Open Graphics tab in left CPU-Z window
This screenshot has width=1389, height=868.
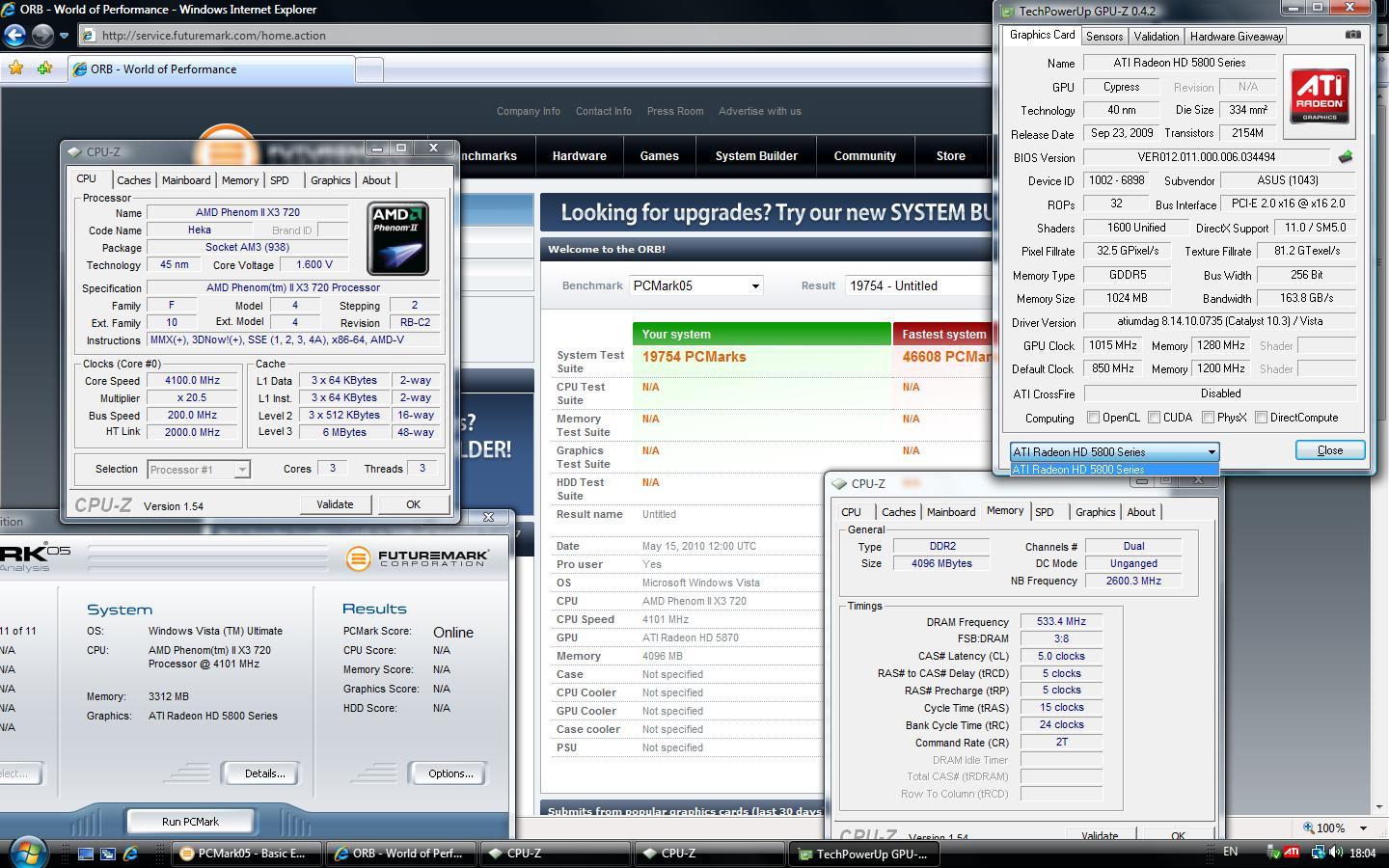[330, 180]
